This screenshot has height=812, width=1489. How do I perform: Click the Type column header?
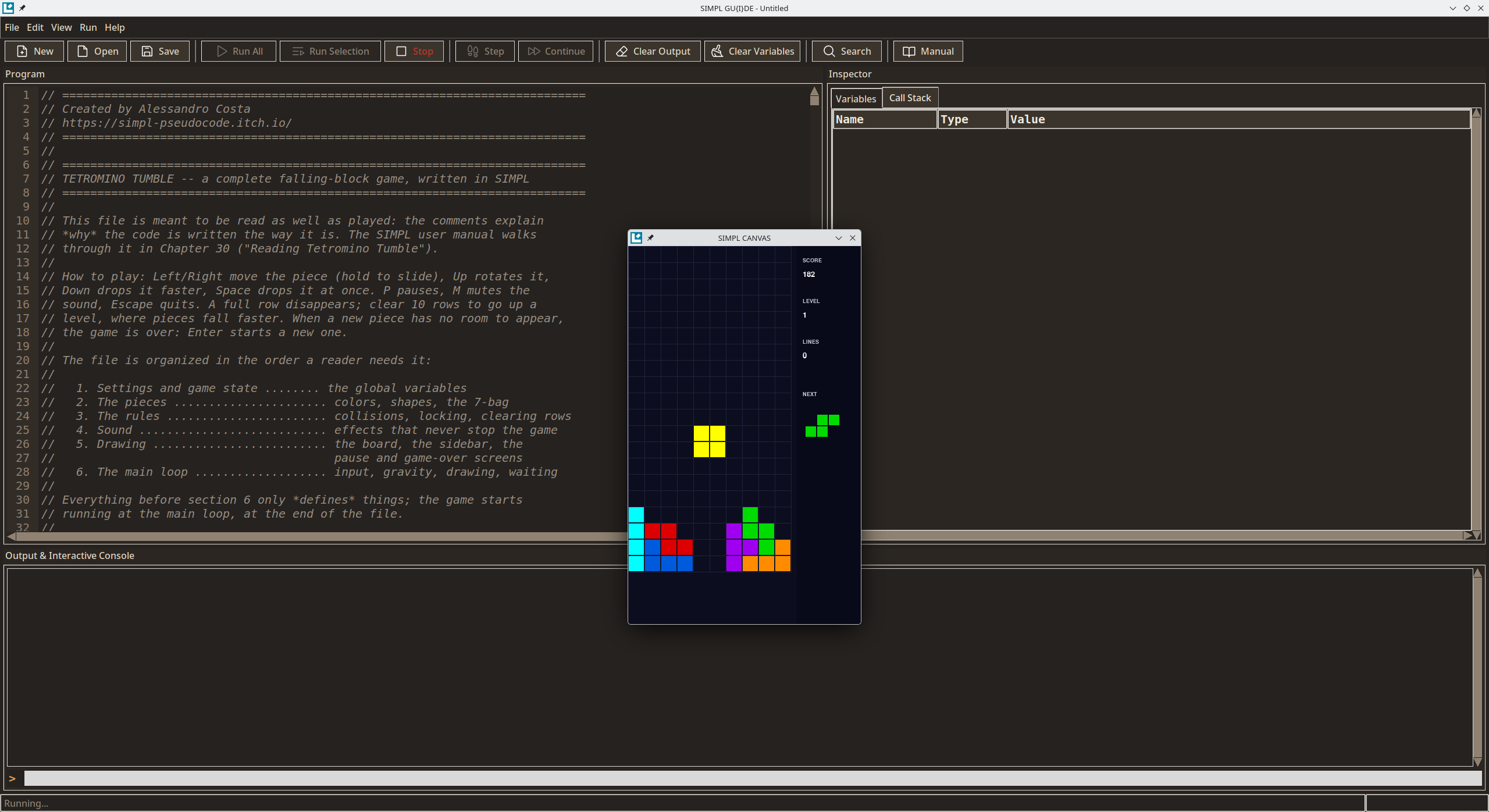[973, 119]
